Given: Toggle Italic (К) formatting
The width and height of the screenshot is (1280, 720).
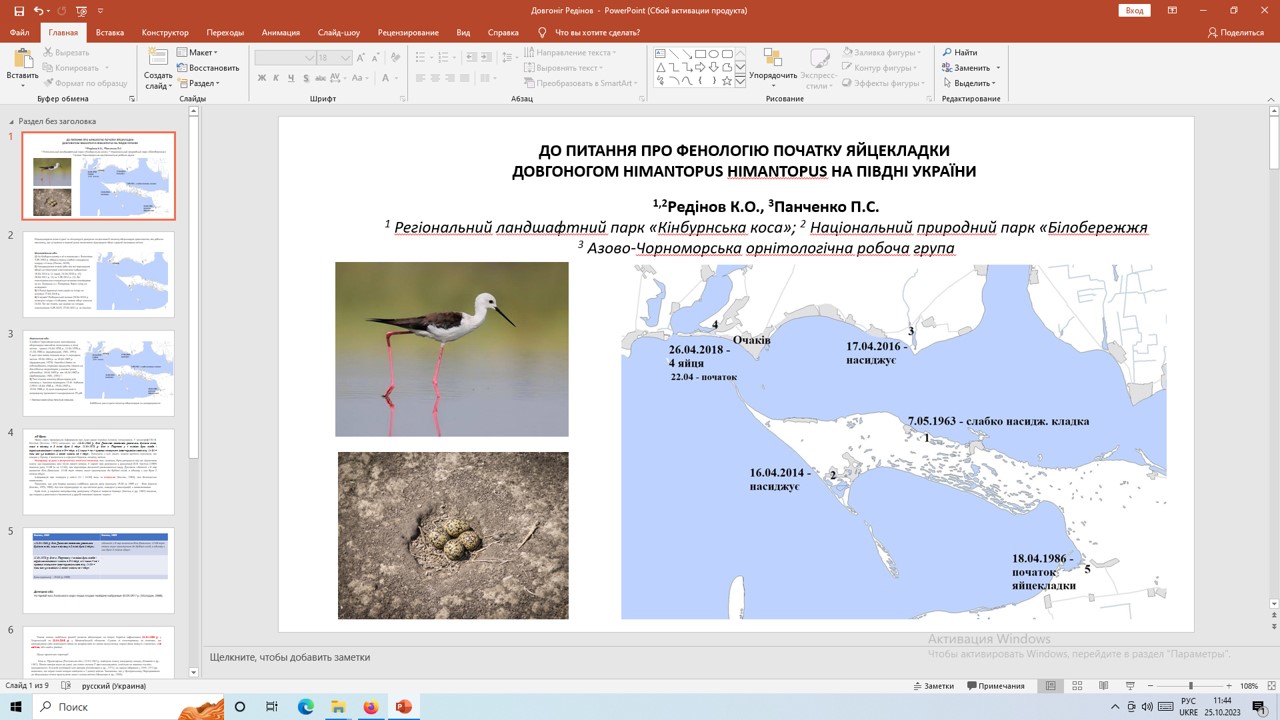Looking at the screenshot, I should tap(276, 78).
